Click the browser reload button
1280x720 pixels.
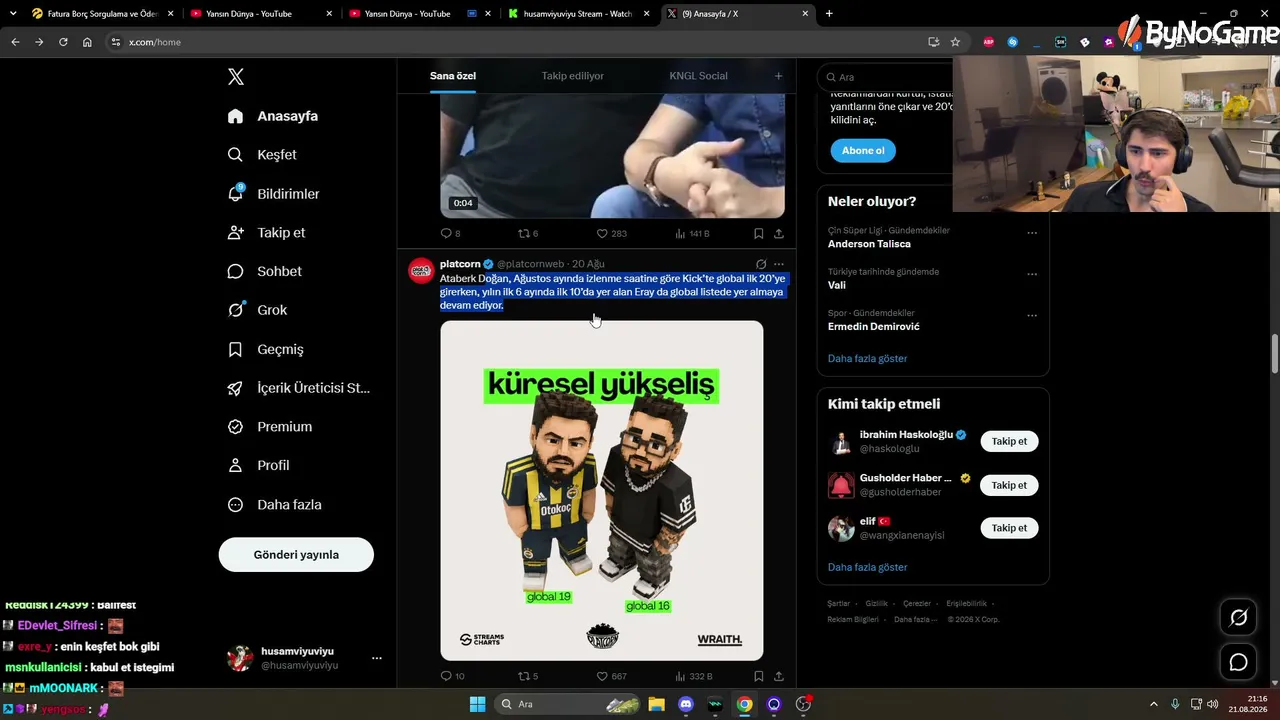63,42
